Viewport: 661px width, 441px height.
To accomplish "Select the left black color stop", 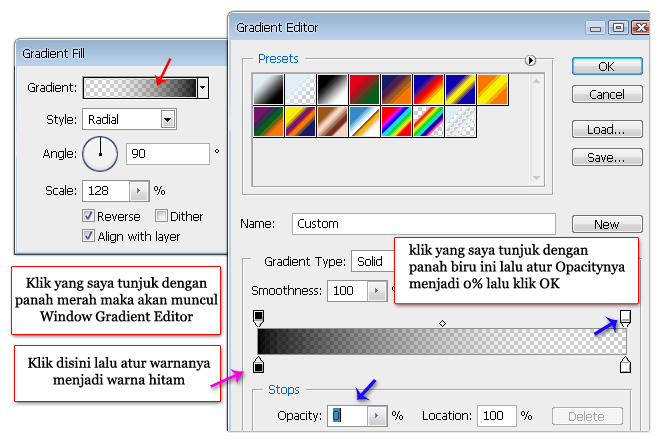I will pos(258,365).
